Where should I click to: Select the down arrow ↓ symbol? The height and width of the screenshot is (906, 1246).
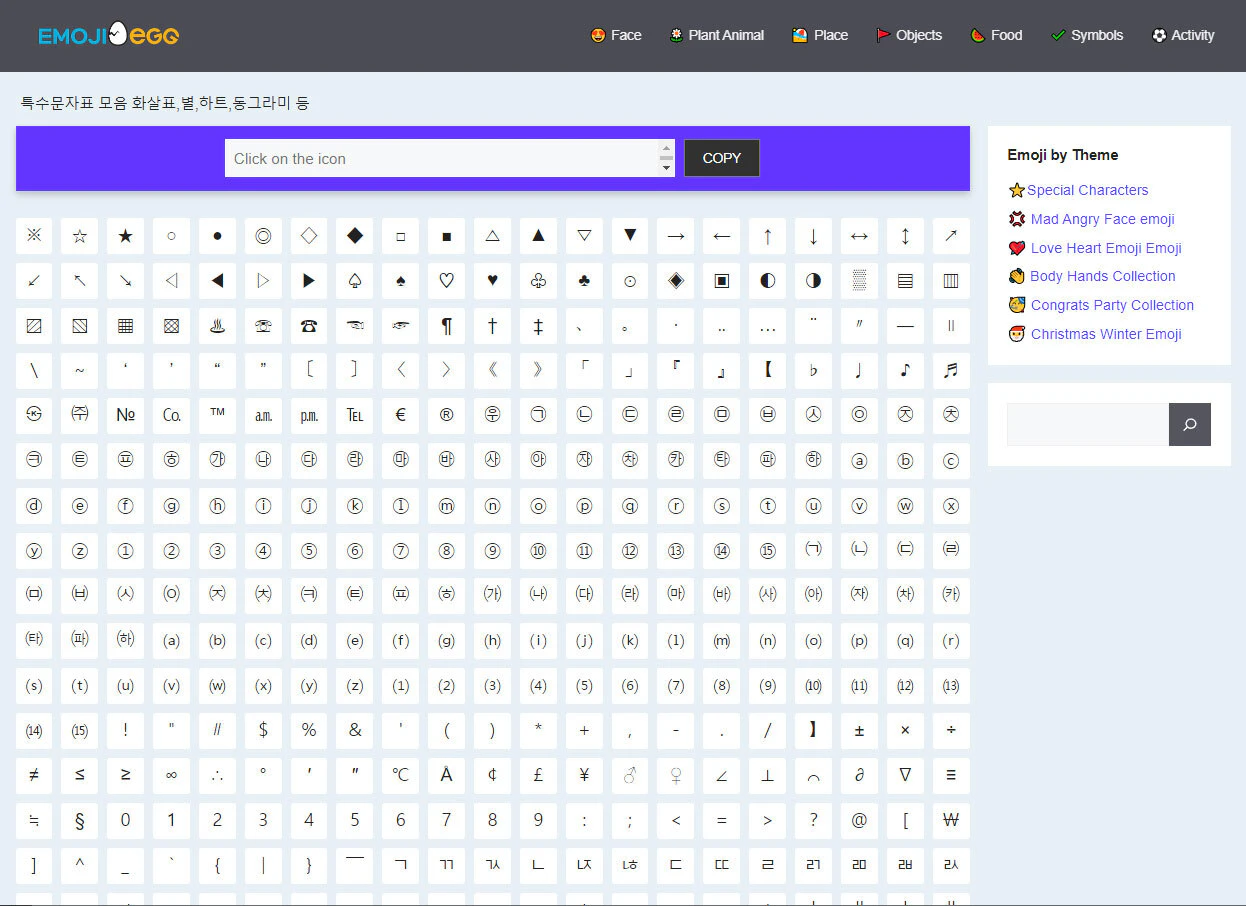click(813, 236)
